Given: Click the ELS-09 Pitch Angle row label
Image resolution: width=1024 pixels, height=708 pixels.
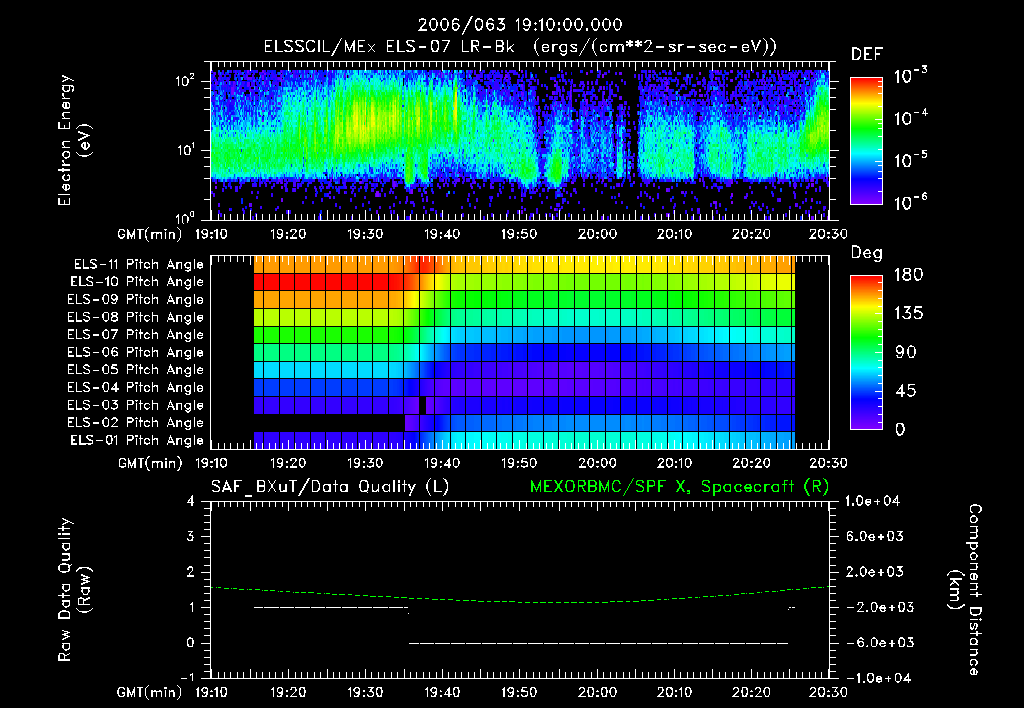Looking at the screenshot, I should [x=136, y=300].
